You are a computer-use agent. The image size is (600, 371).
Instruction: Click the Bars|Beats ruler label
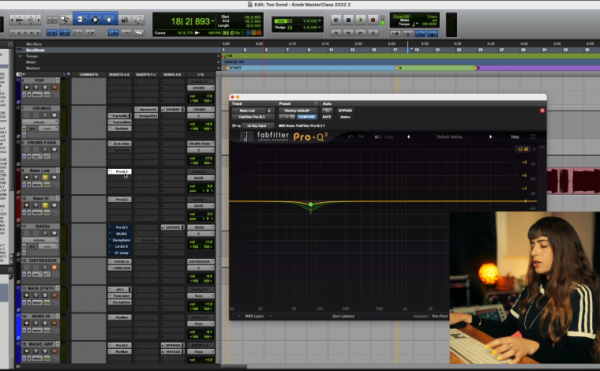point(35,50)
